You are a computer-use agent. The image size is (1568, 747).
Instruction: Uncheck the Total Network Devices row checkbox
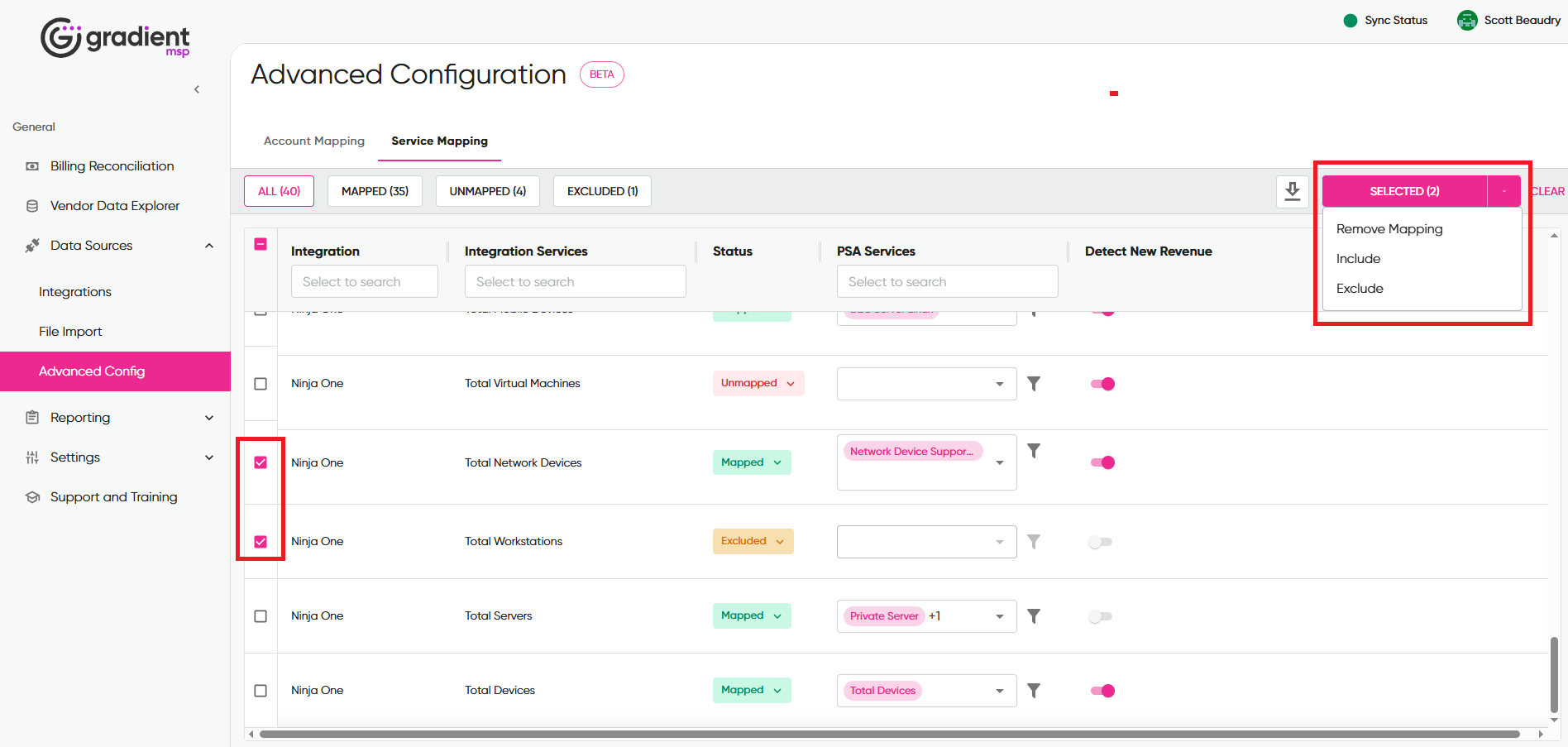pyautogui.click(x=261, y=462)
